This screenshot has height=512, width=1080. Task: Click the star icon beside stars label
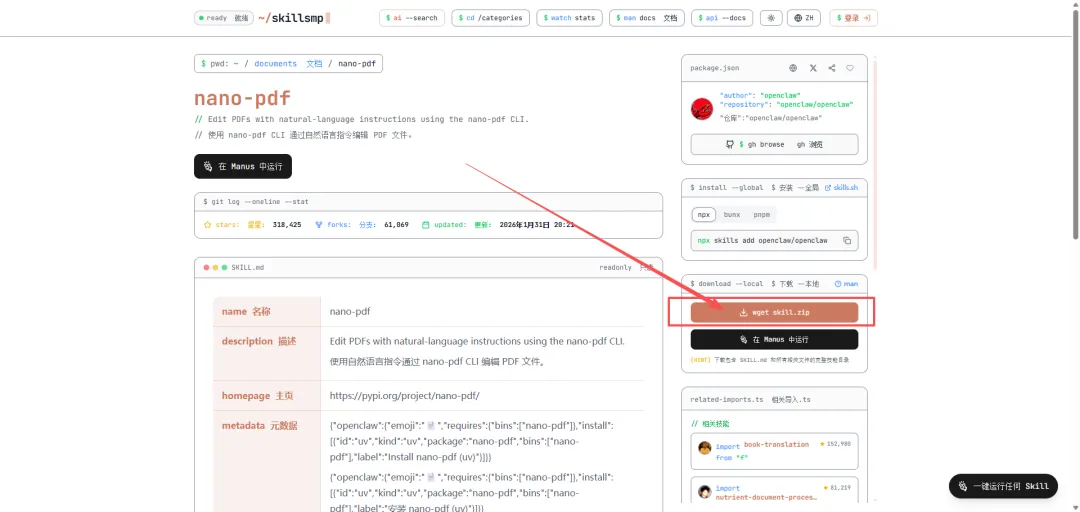[x=207, y=225]
